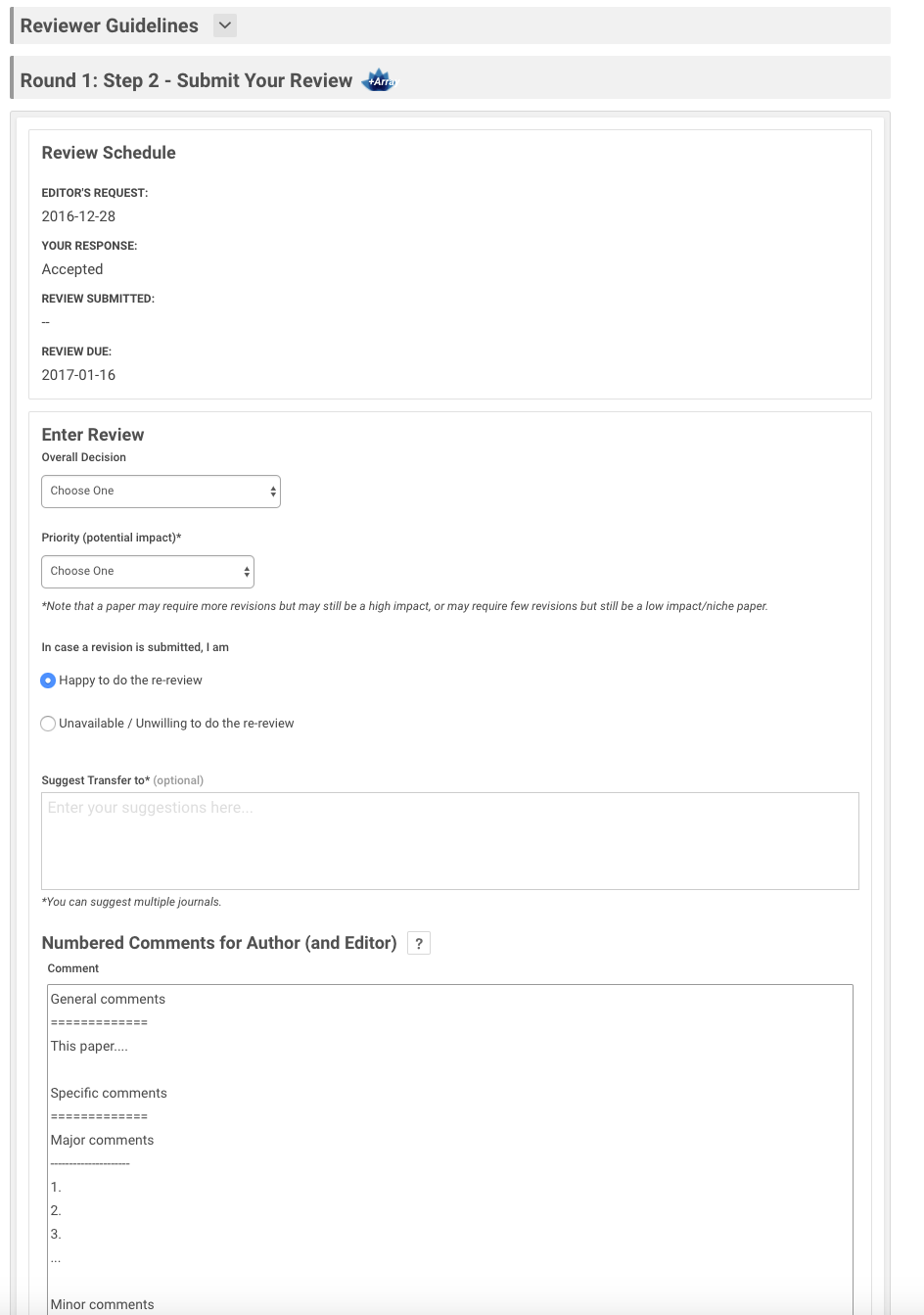
Task: Place cursor on 'Specific comments' line
Action: (109, 1094)
